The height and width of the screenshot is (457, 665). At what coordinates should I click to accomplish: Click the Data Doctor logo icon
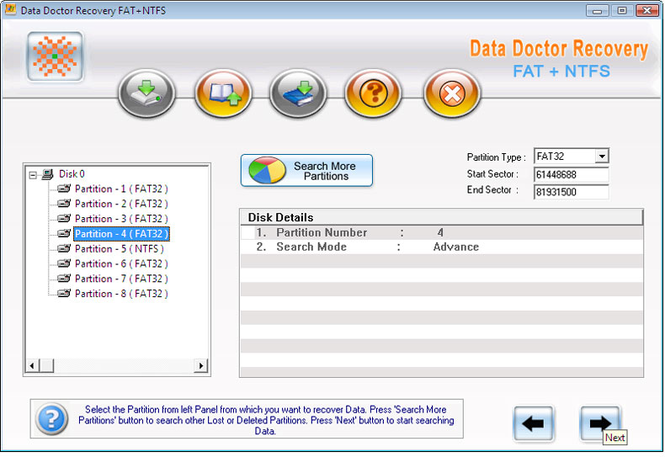pyautogui.click(x=55, y=56)
